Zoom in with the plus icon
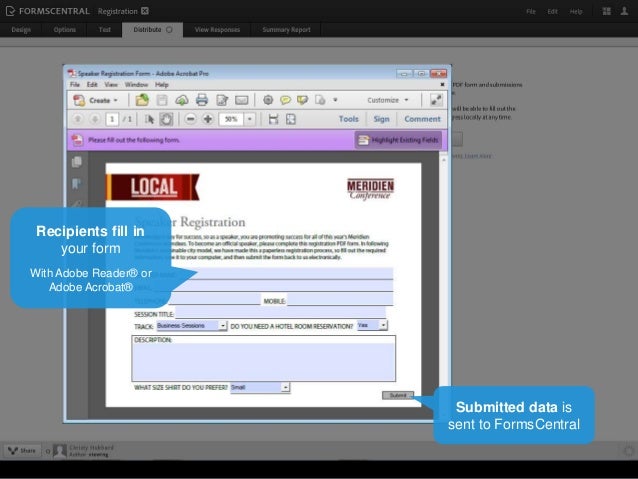638x479 pixels. 208,119
